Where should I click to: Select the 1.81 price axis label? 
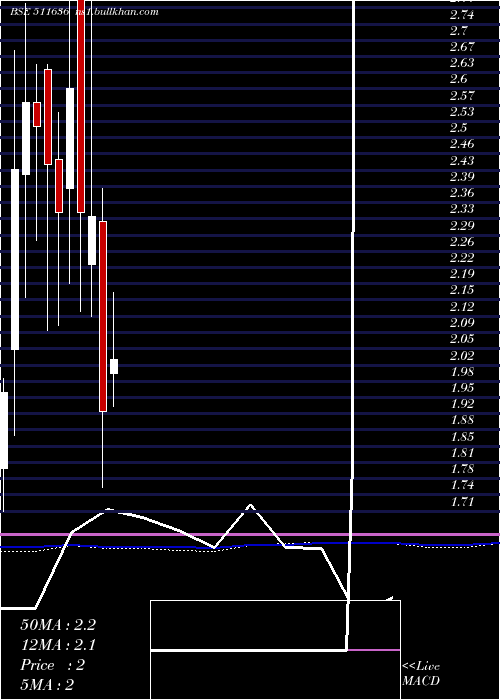[x=462, y=453]
